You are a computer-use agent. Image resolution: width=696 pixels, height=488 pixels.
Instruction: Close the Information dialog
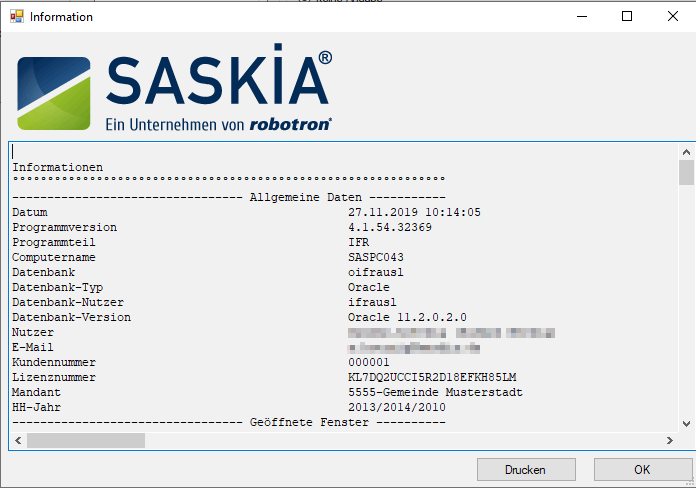[673, 16]
